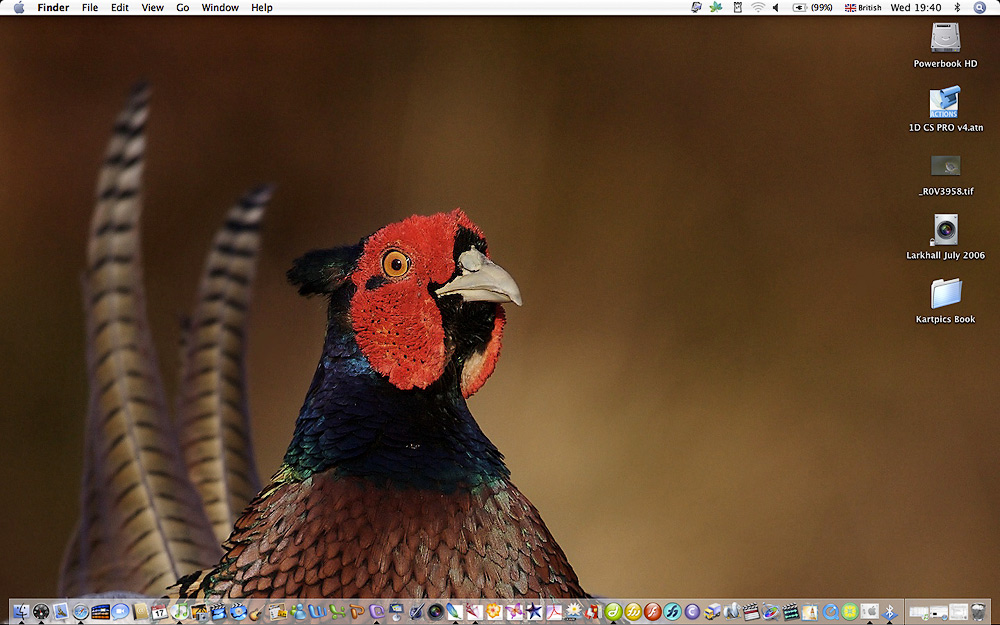Launch Motion from the Dock
The image size is (1000, 625).
click(771, 612)
